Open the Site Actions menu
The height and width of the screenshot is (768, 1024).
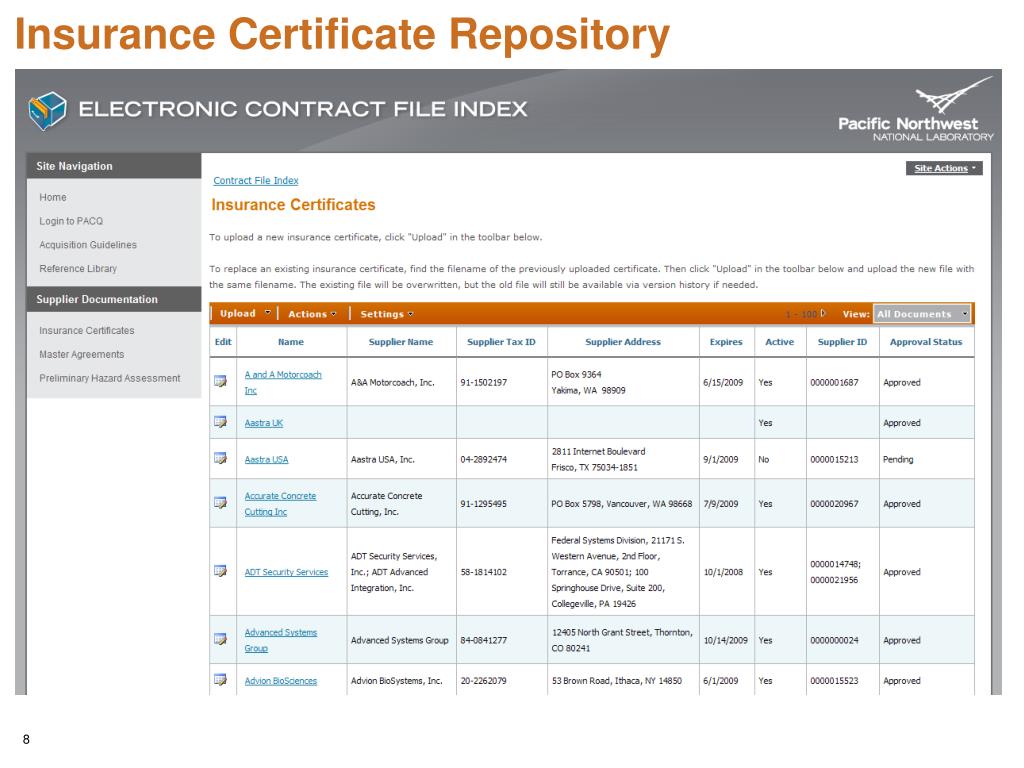pyautogui.click(x=944, y=168)
